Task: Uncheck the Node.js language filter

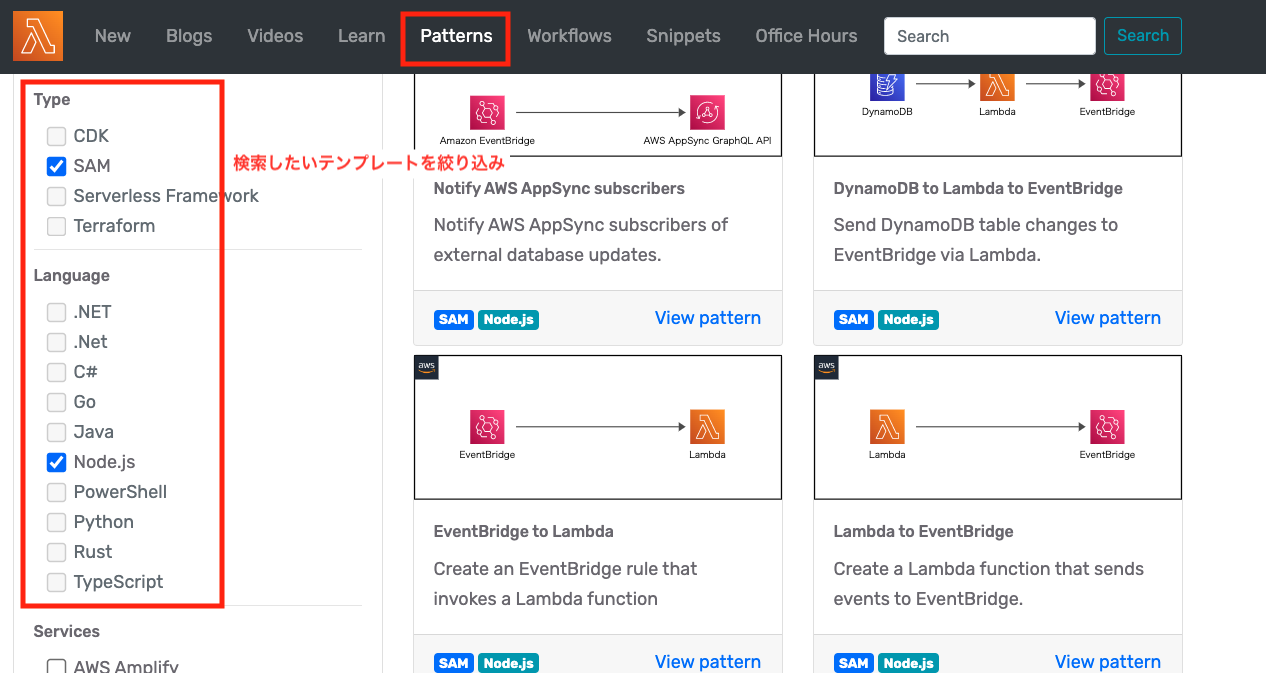Action: coord(57,462)
